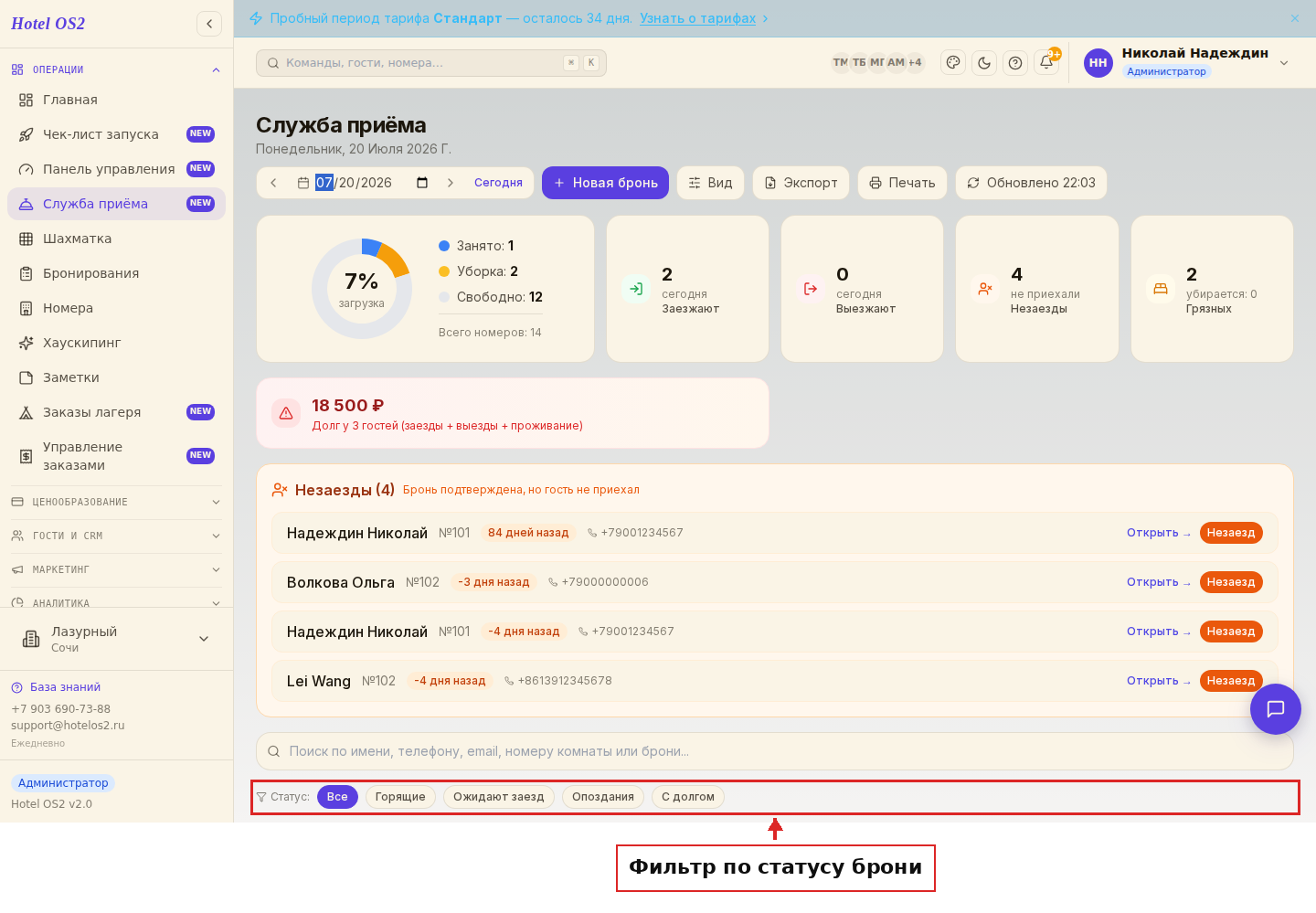1316x913 pixels.
Task: Mark Lei Wang as Незаезд
Action: 1231,681
